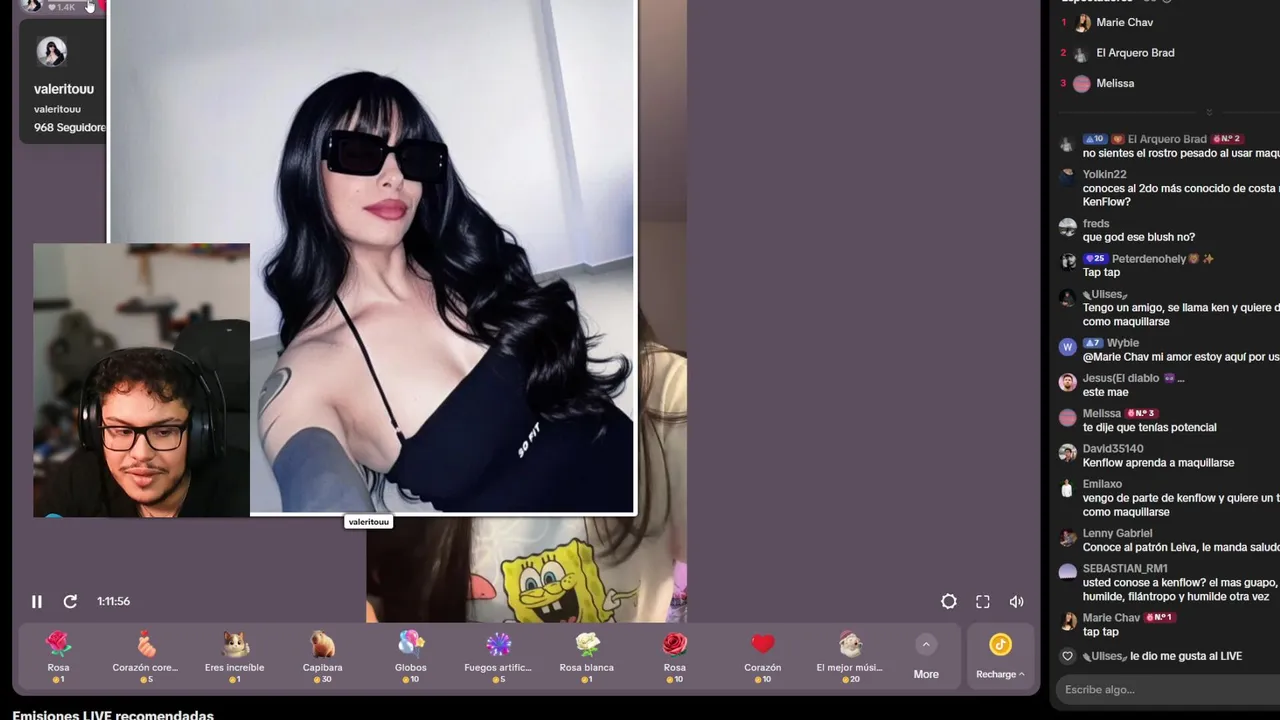Open the avatar beside the 'tap tap' message
This screenshot has height=720, width=1280.
tap(1068, 622)
